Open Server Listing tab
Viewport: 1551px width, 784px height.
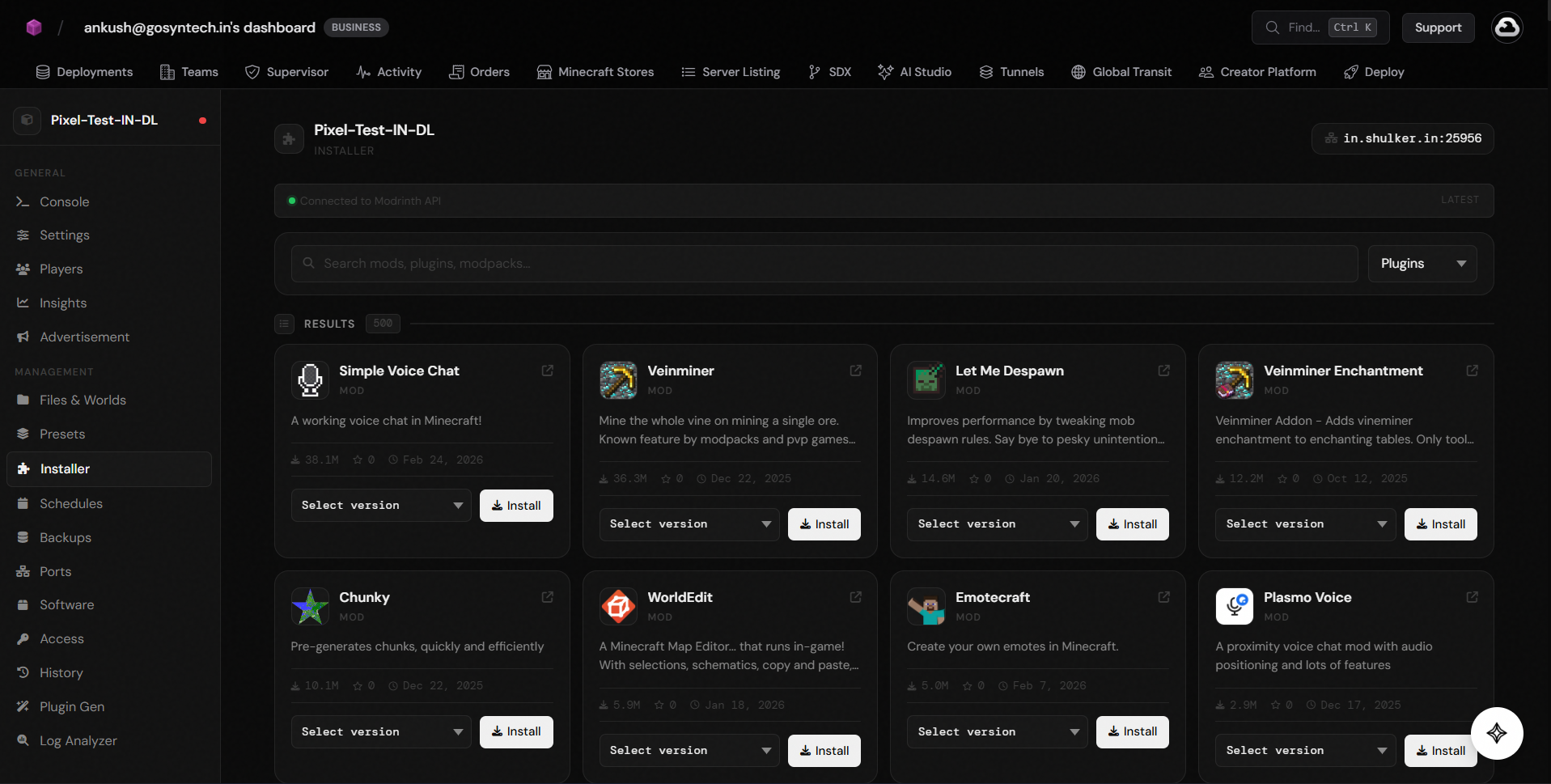731,72
